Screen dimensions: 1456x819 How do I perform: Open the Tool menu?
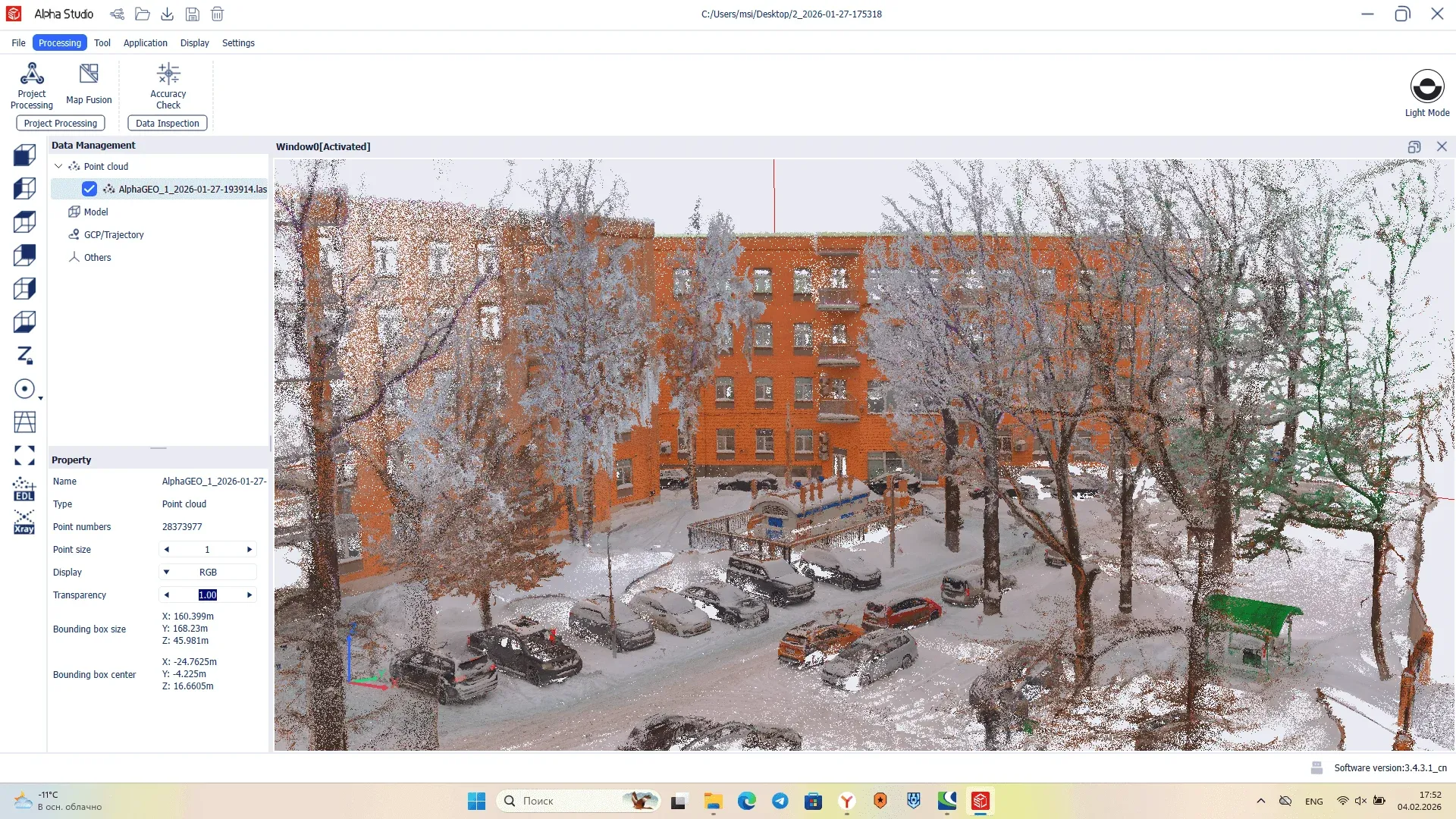tap(102, 42)
